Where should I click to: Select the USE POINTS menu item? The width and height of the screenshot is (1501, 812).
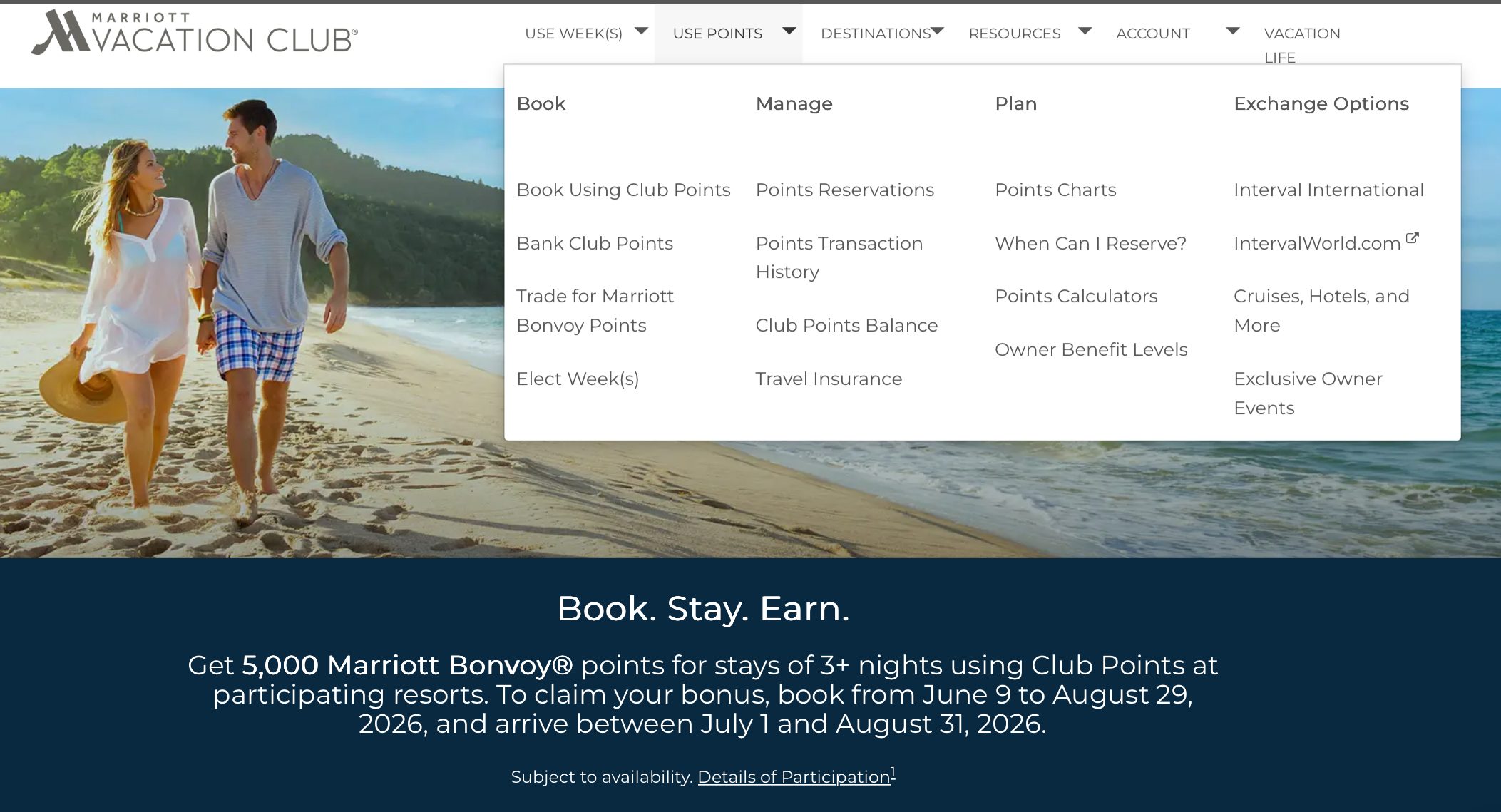[717, 34]
